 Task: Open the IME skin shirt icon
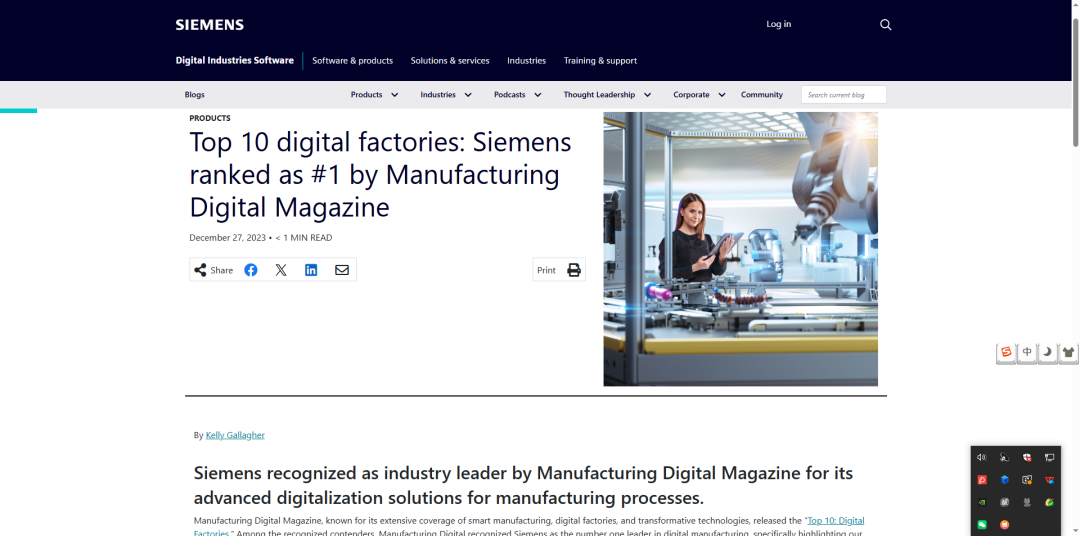[1068, 352]
